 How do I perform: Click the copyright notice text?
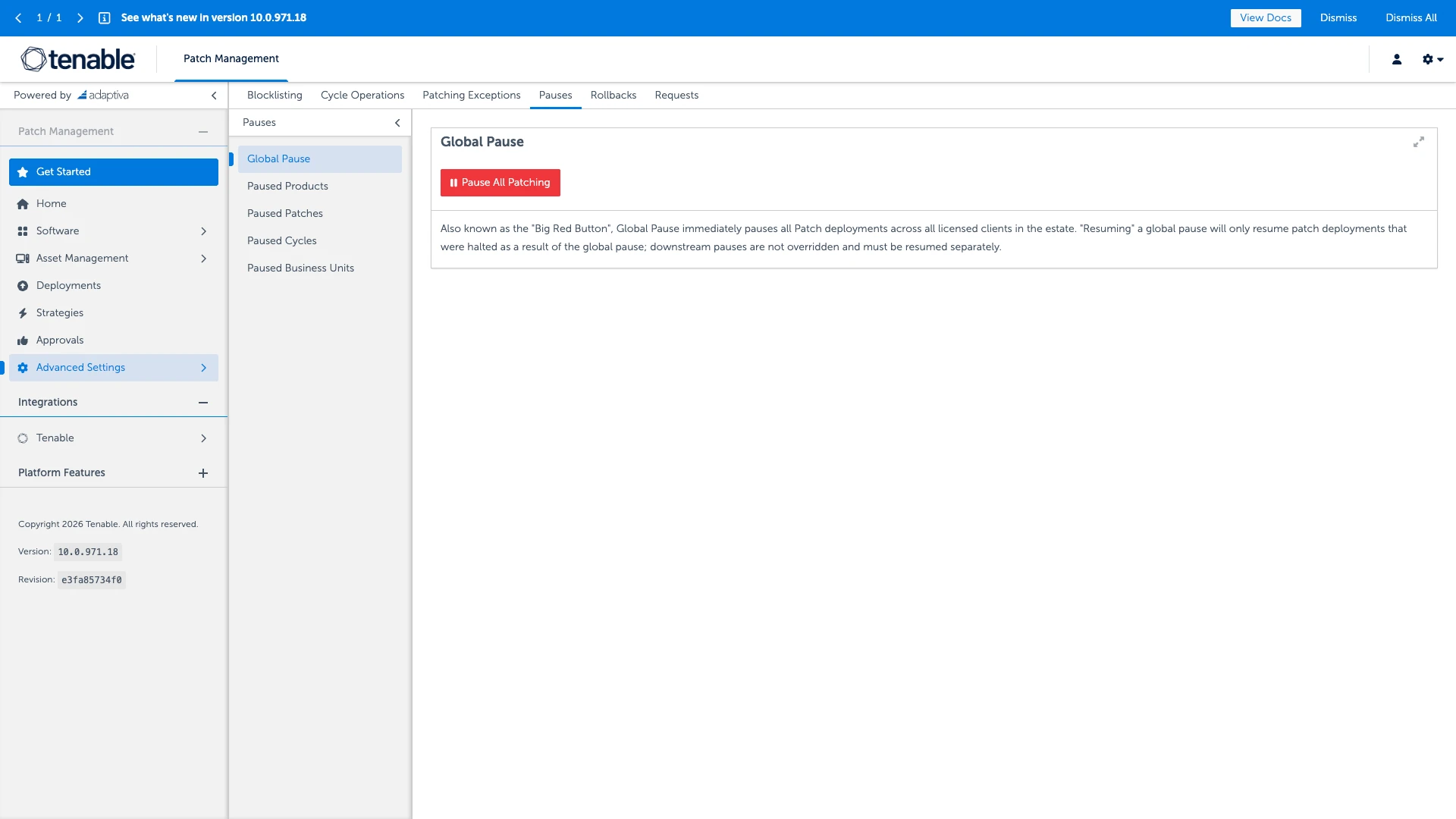point(108,525)
